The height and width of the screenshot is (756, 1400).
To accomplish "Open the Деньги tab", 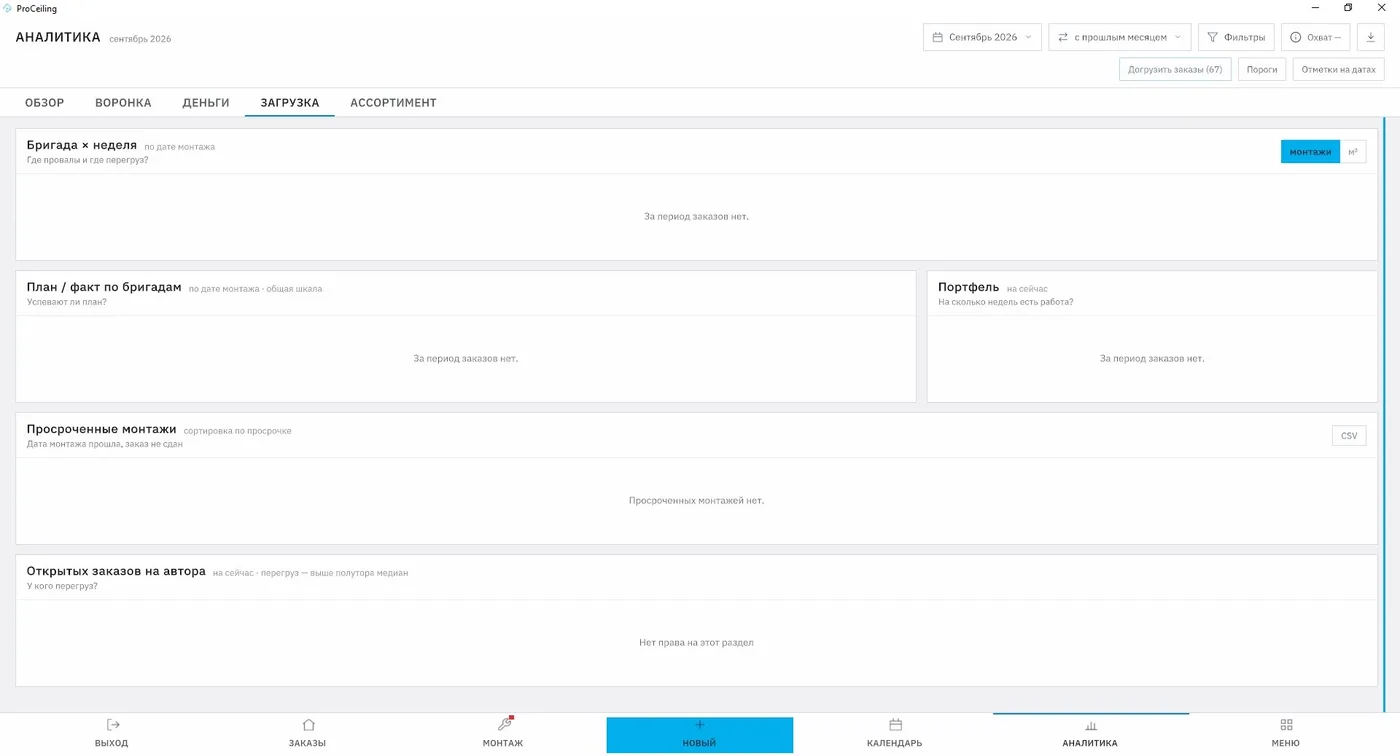I will 206,103.
